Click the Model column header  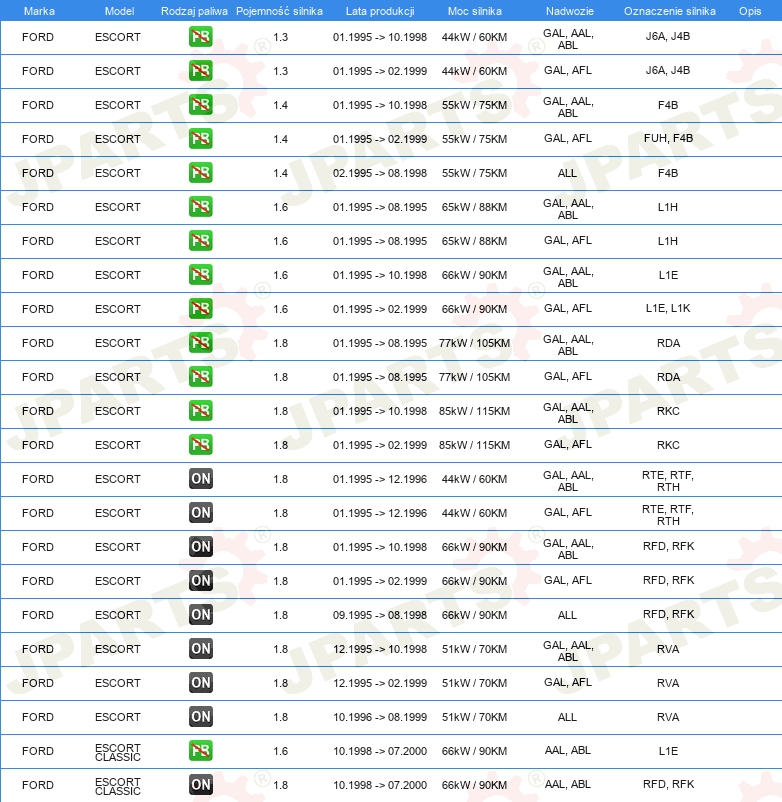[x=119, y=11]
